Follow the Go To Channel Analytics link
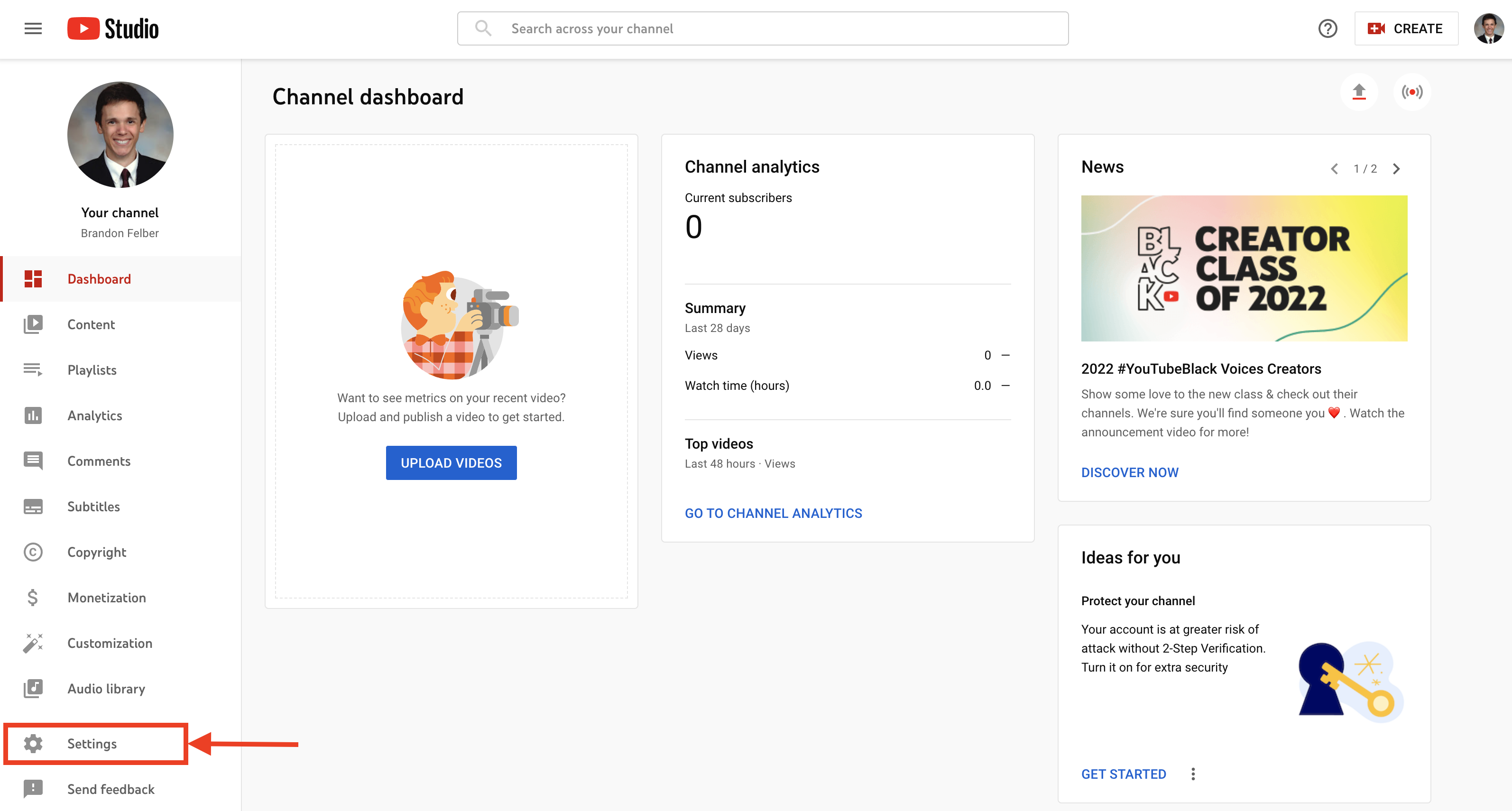The height and width of the screenshot is (811, 1512). pos(773,514)
